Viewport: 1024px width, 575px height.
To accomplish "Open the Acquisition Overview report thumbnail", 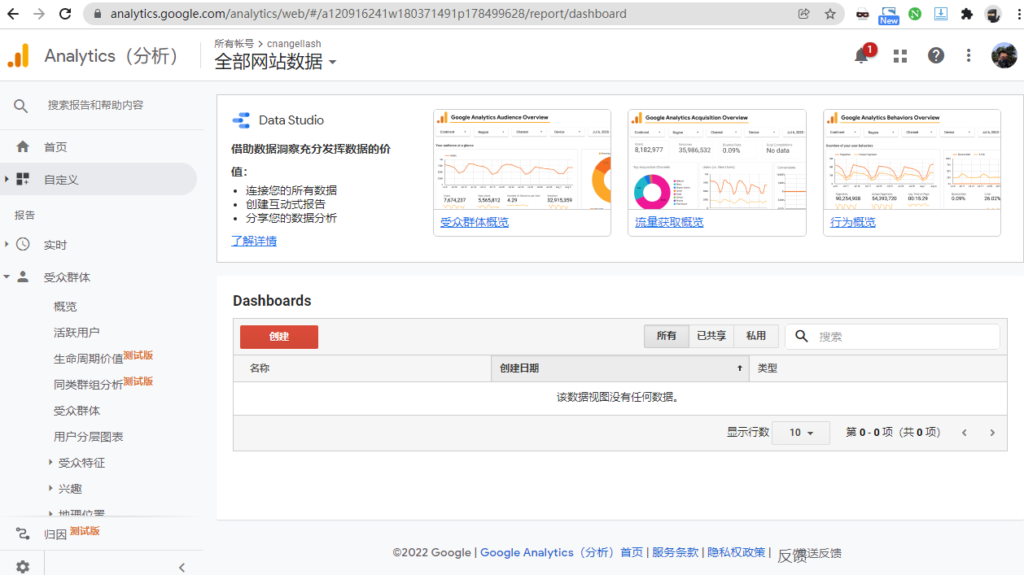I will point(717,161).
